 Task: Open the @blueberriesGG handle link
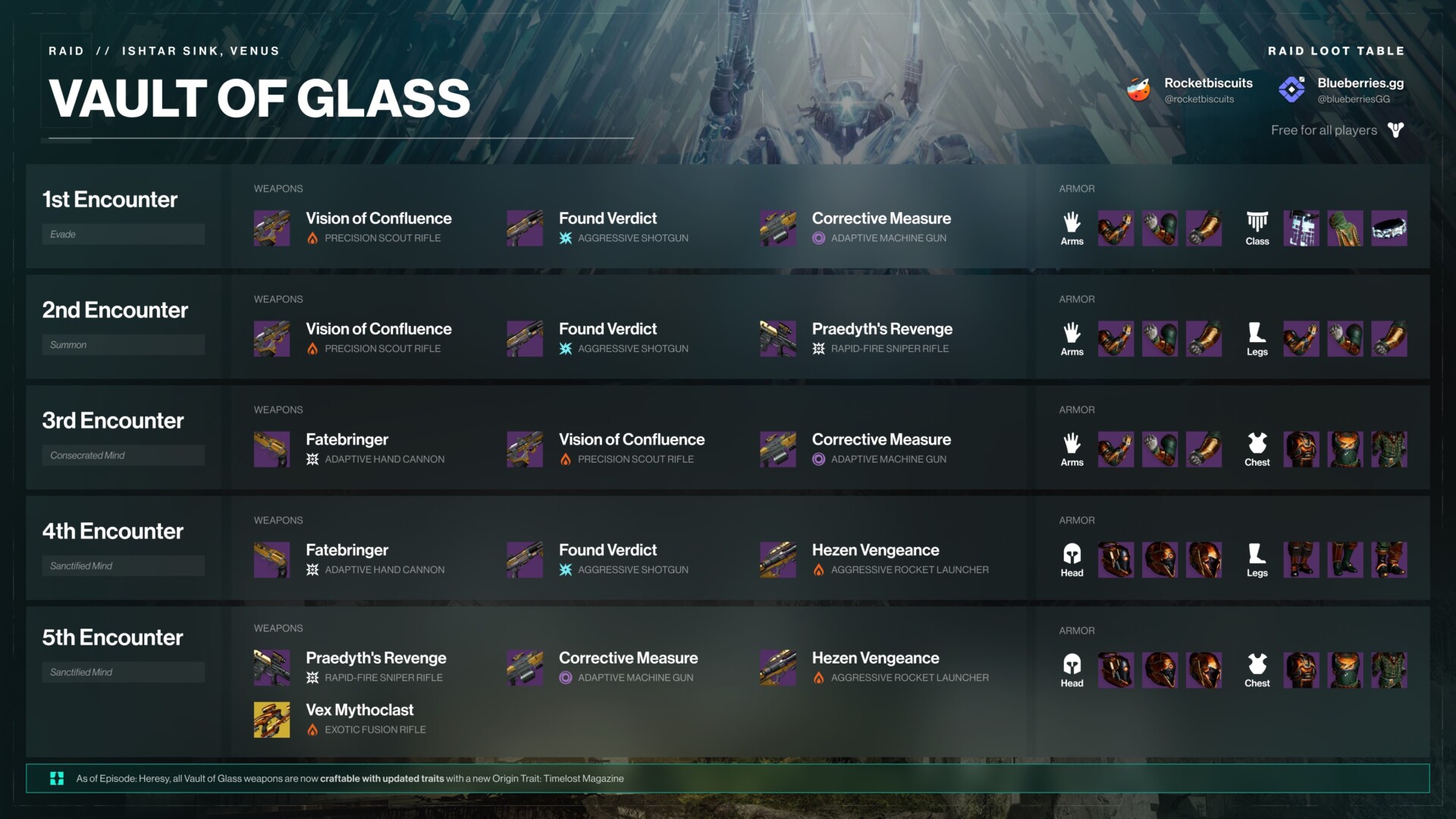[x=1354, y=99]
